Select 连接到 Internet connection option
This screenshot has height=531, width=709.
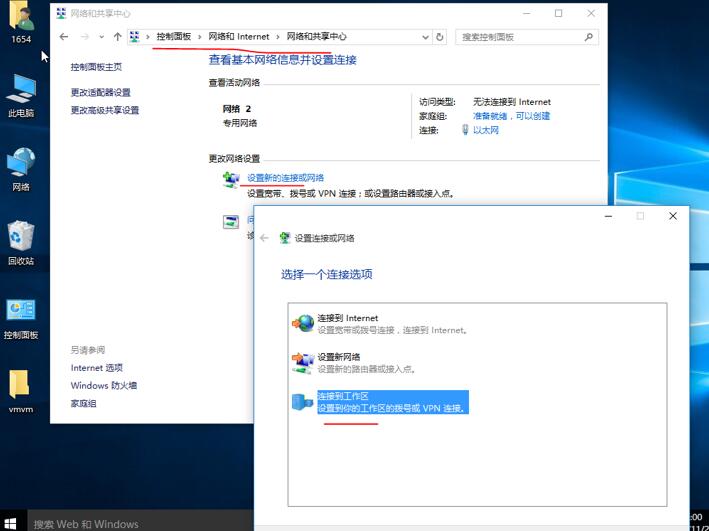click(x=347, y=318)
